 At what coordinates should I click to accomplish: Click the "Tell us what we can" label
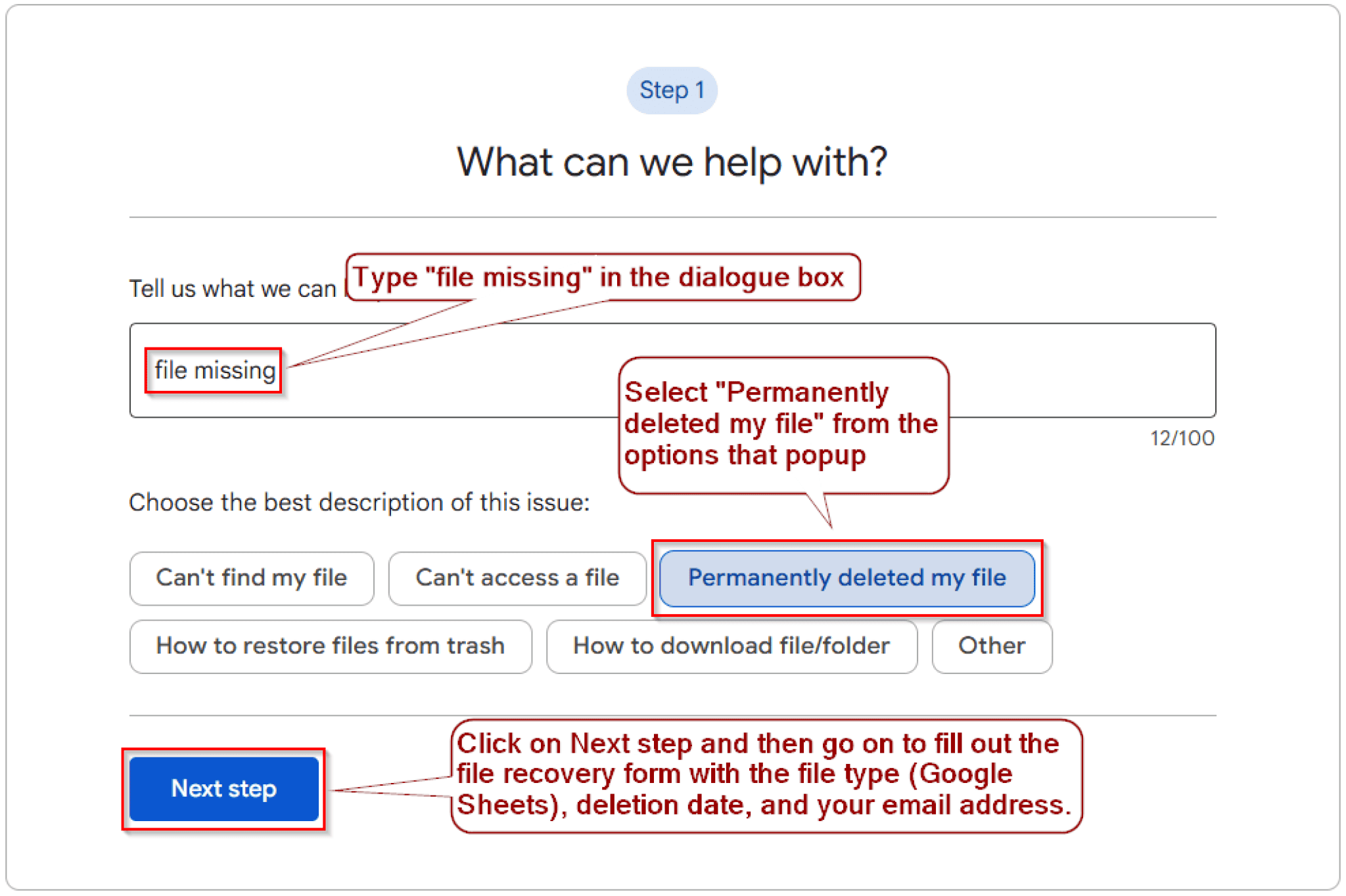232,289
